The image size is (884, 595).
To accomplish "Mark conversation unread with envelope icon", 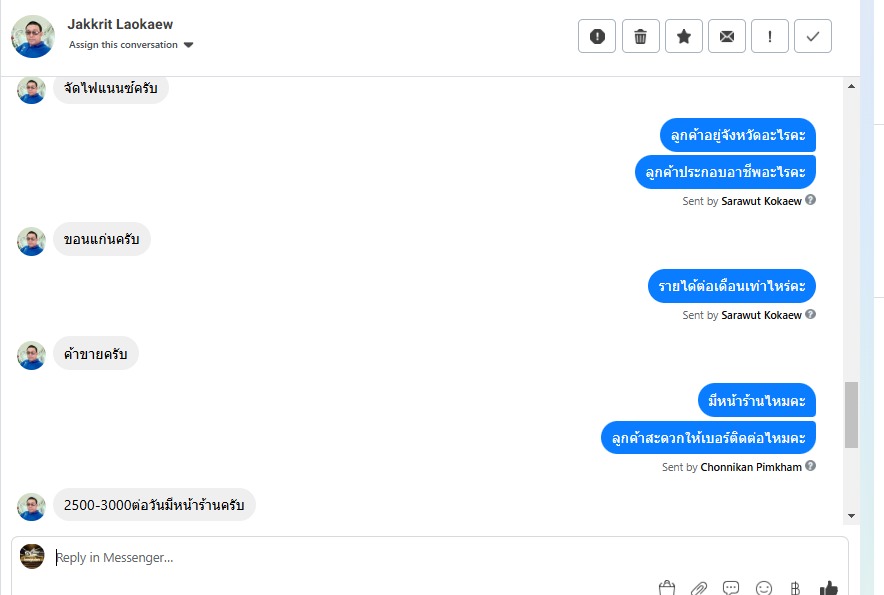I will point(727,36).
